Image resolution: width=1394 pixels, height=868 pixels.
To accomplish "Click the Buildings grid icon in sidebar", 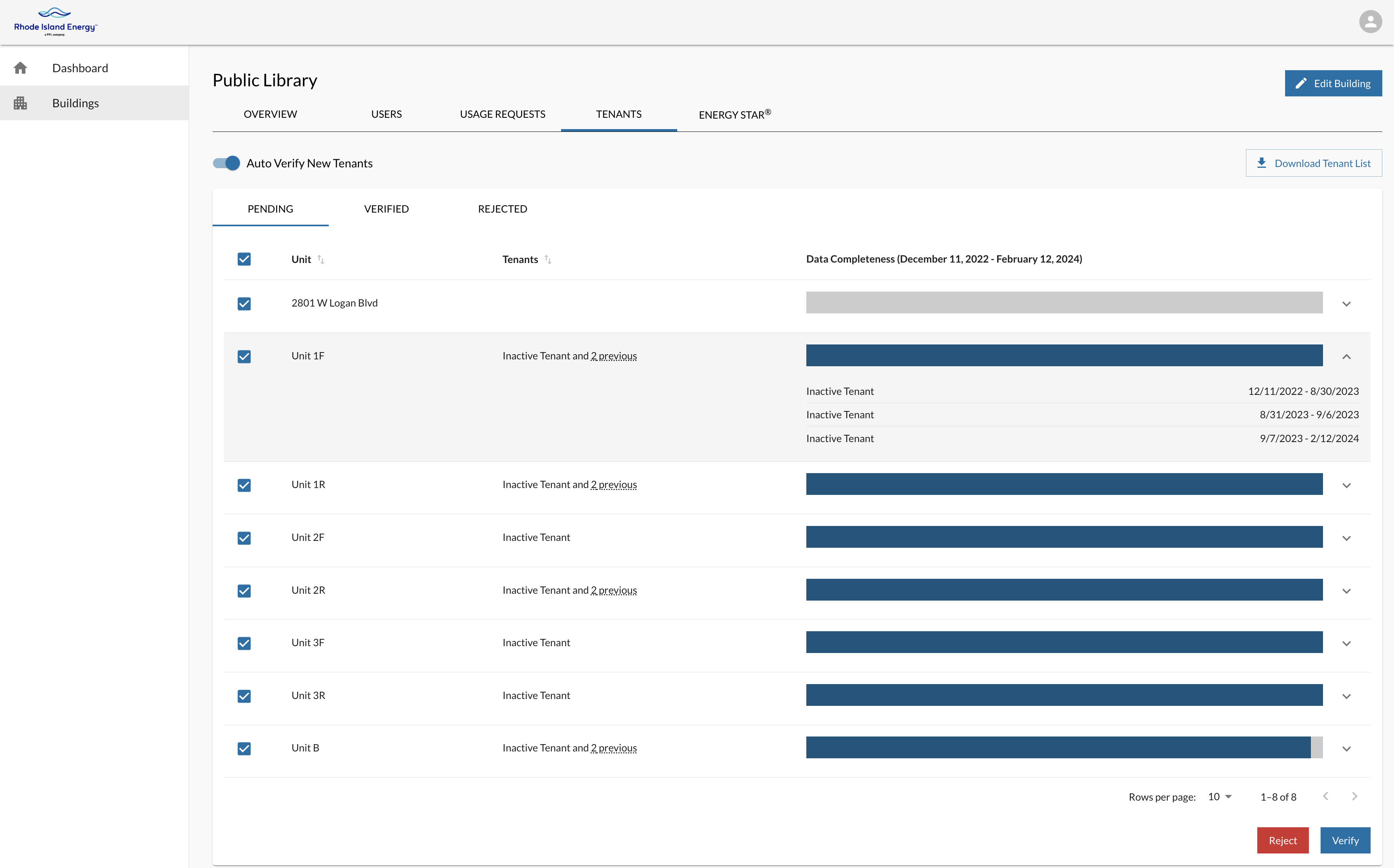I will click(x=21, y=103).
